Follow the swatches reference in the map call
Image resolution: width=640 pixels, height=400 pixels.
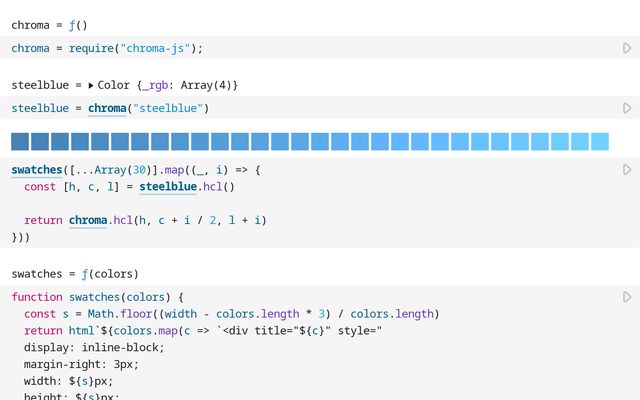tap(36, 170)
